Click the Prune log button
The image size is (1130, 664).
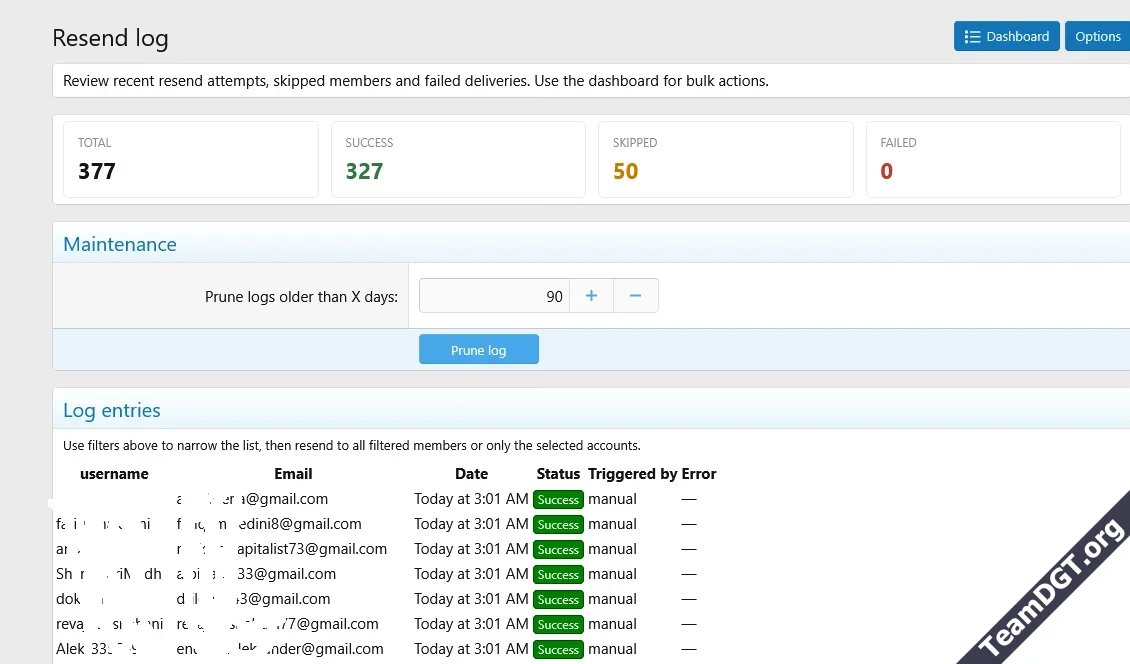[479, 349]
